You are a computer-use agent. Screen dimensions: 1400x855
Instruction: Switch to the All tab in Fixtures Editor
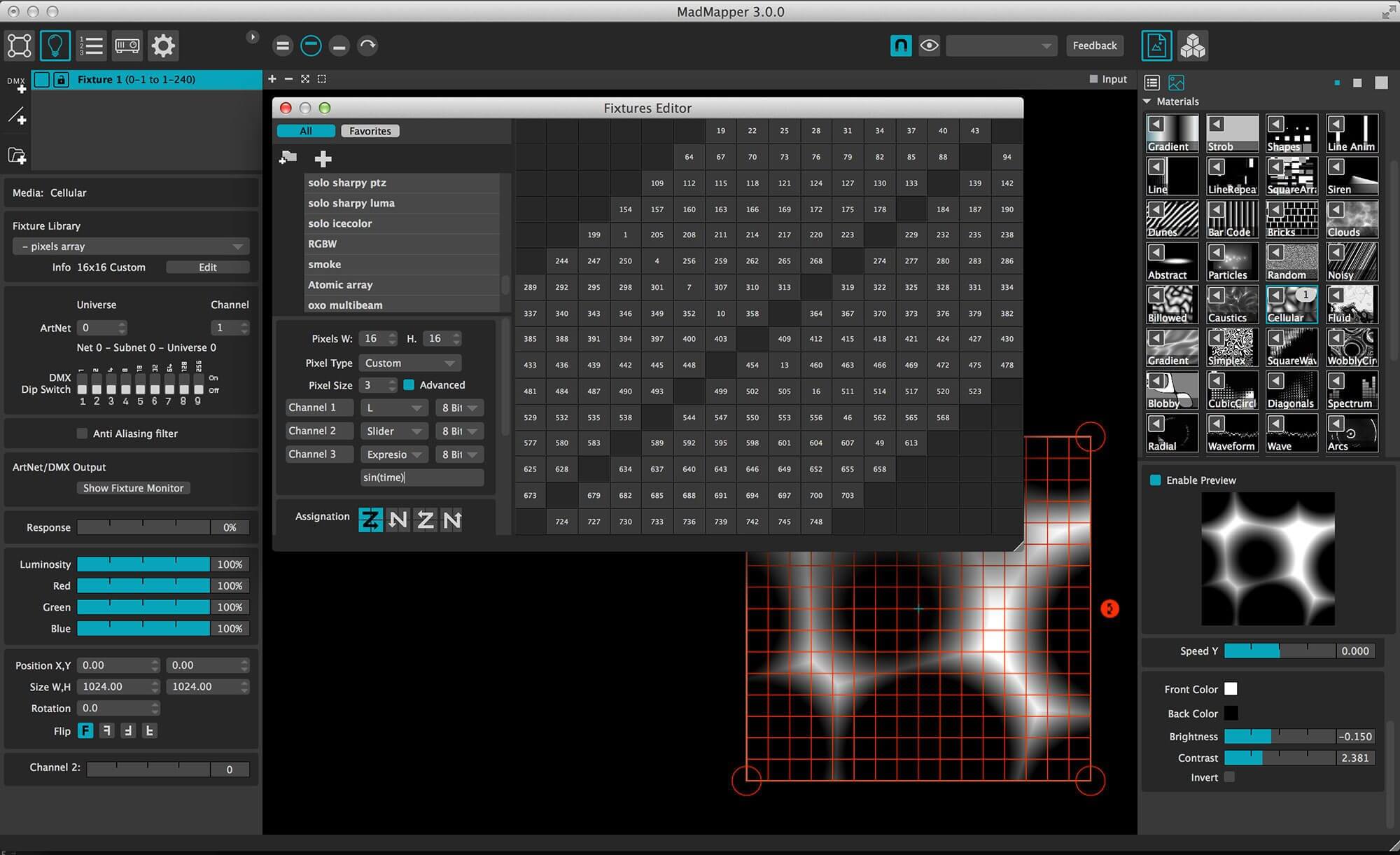306,131
